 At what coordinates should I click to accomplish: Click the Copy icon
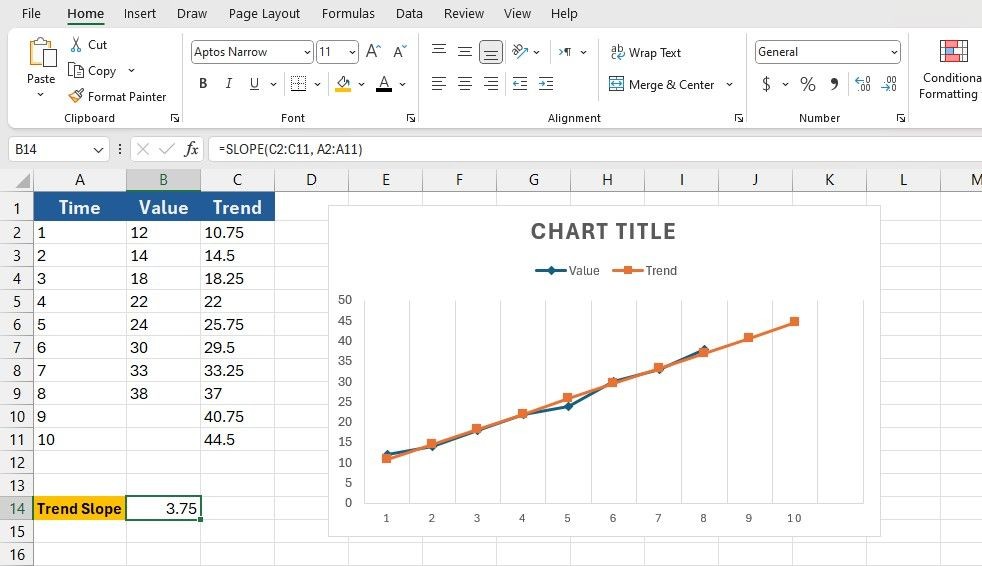point(76,70)
